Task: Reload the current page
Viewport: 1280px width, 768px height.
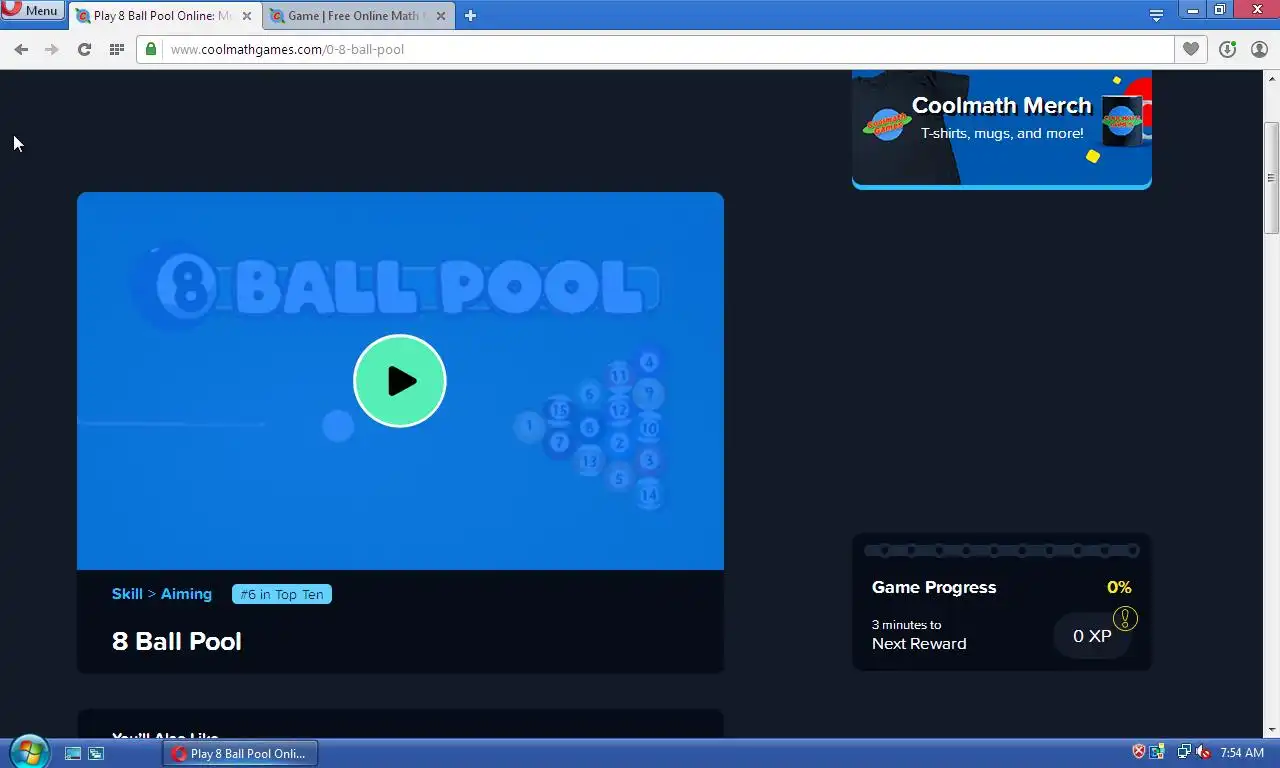Action: (x=84, y=49)
